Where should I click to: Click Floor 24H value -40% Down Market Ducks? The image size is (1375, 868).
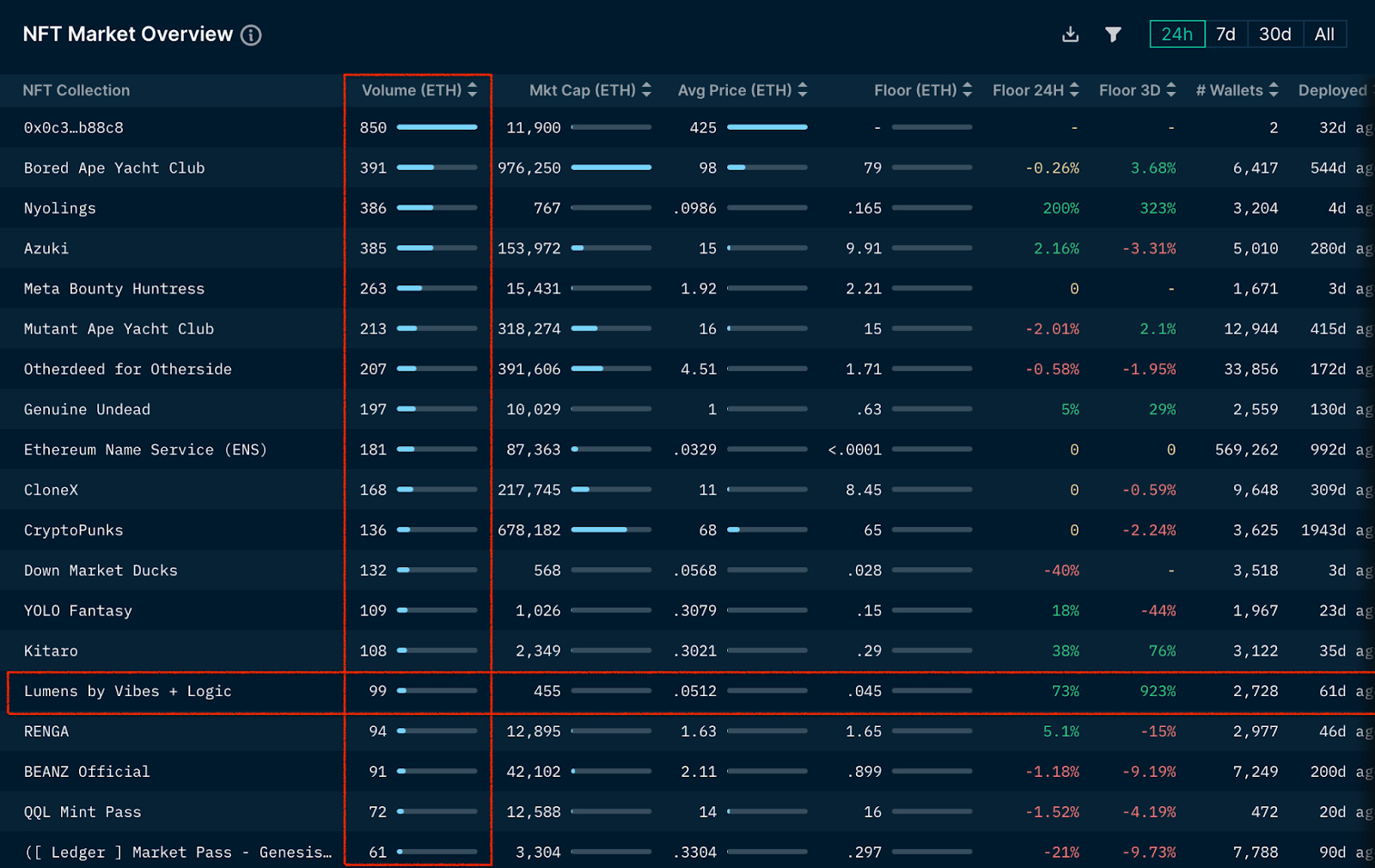(x=1061, y=571)
